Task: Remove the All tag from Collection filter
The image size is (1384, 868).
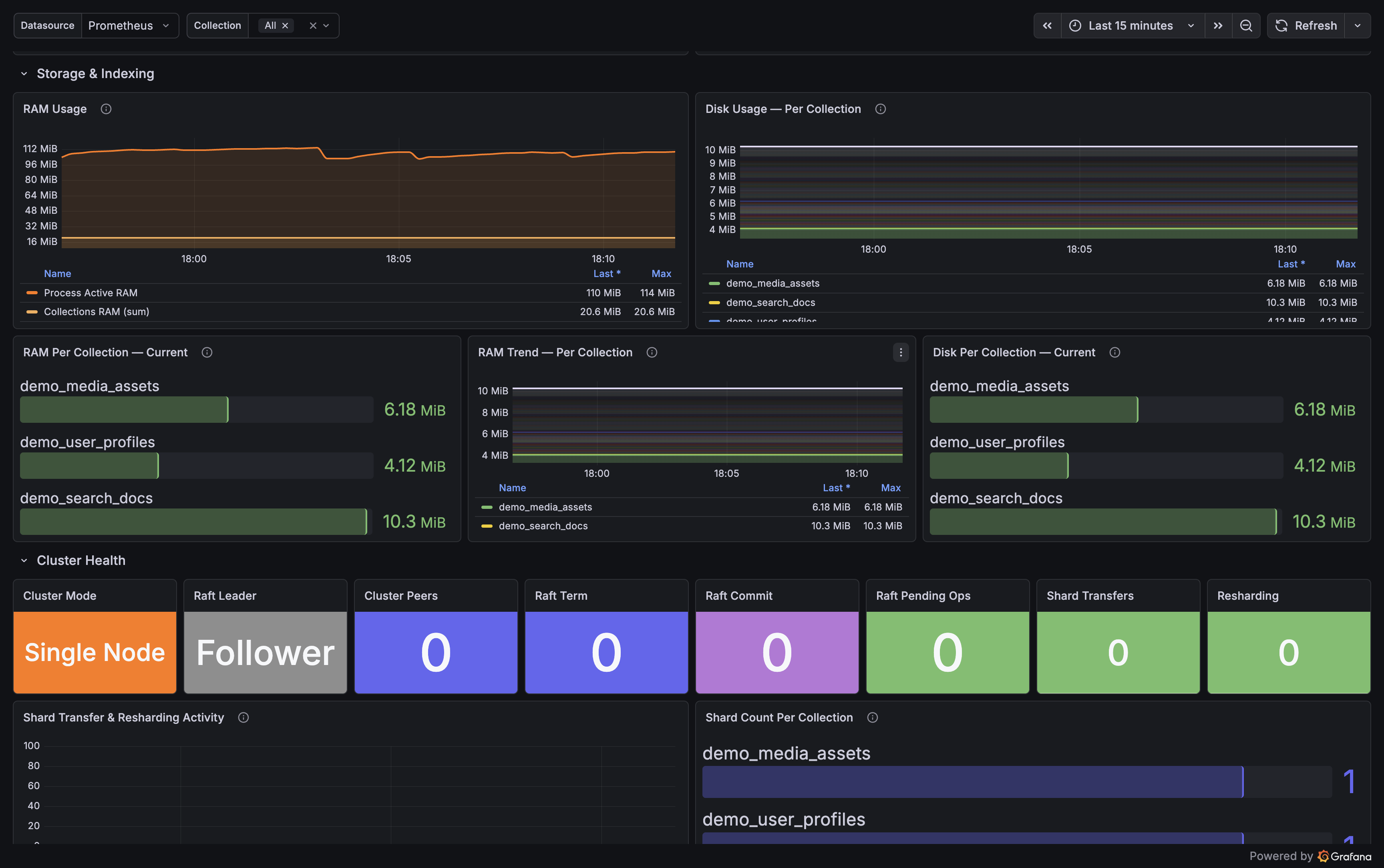Action: (x=285, y=26)
